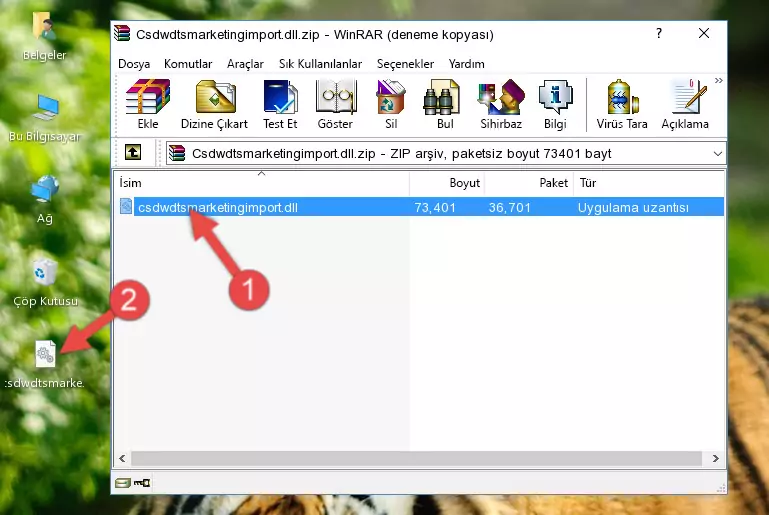Sort by the Boyut column header

coord(447,182)
